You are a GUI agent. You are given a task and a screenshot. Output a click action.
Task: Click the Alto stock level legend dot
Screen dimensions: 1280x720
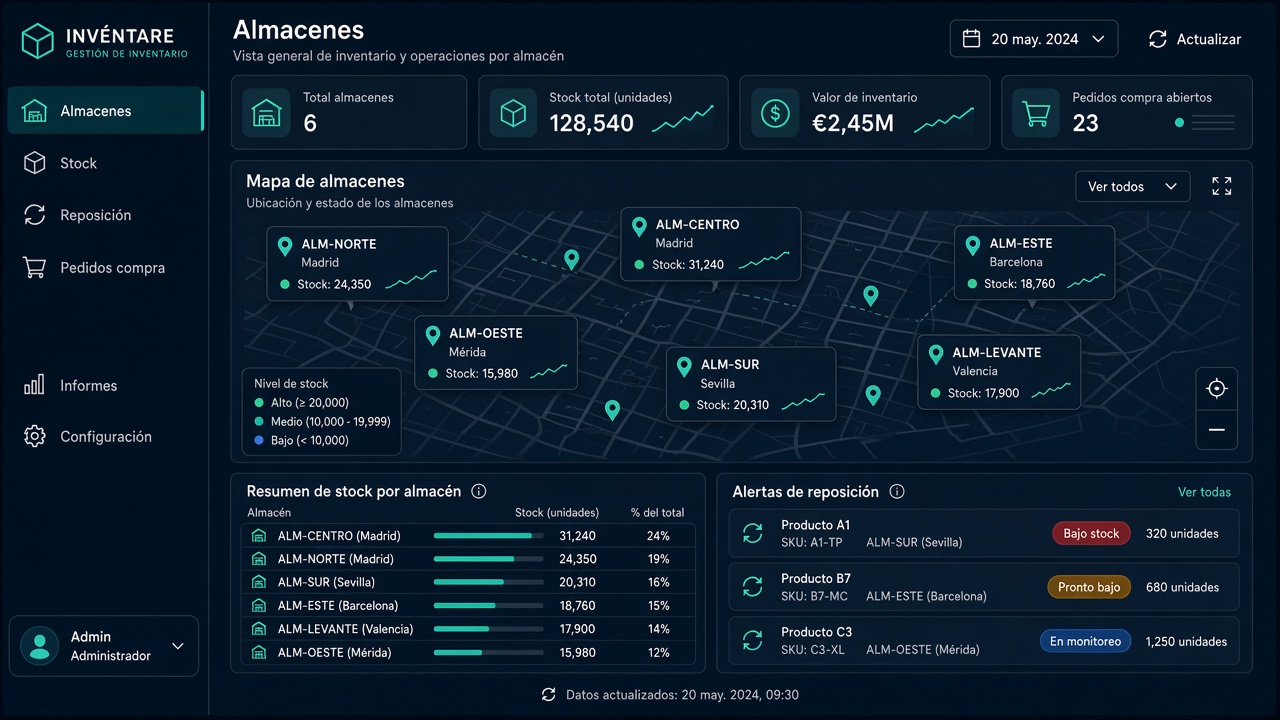point(259,403)
